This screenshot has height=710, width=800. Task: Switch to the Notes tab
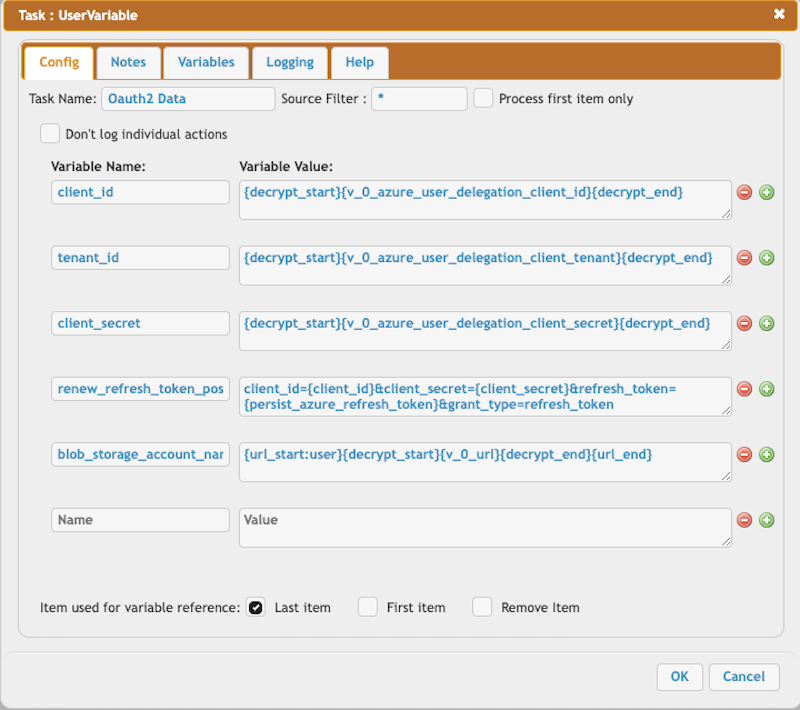129,63
